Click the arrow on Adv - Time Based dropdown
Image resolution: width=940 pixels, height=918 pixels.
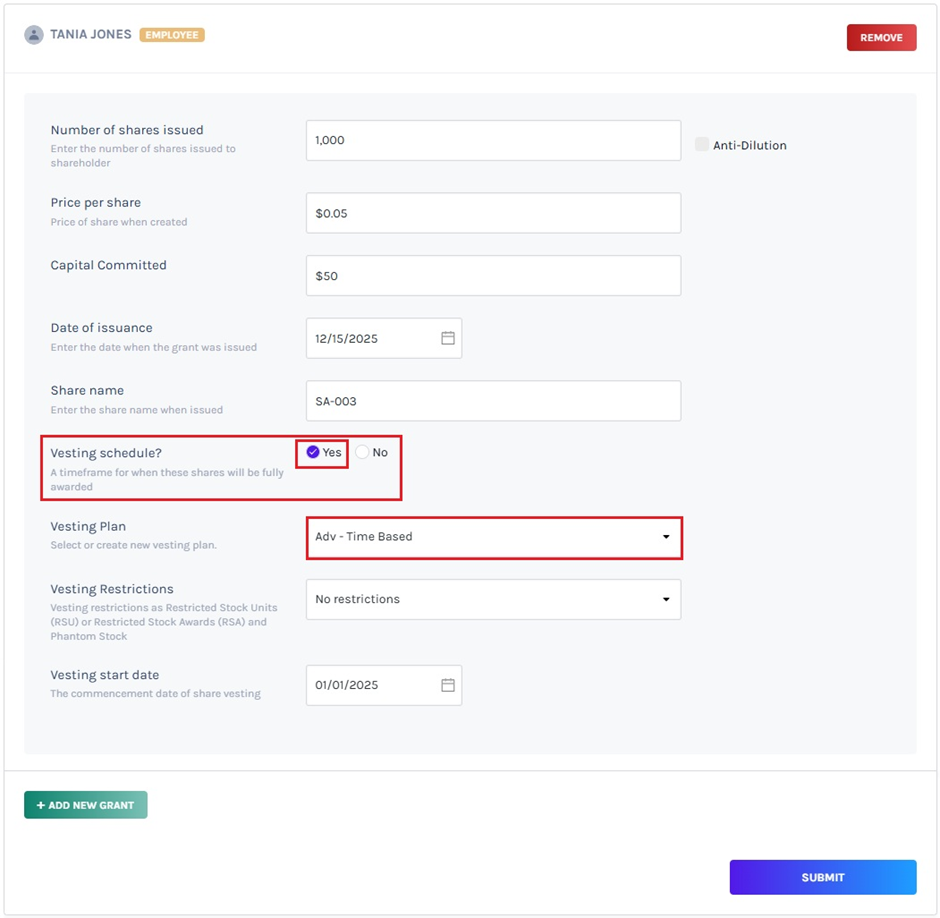(666, 537)
